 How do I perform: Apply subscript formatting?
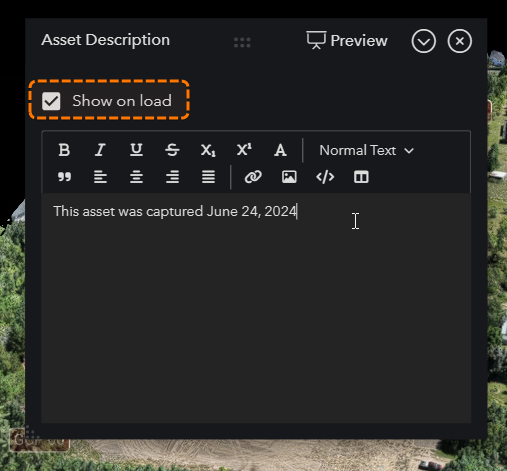tap(208, 150)
